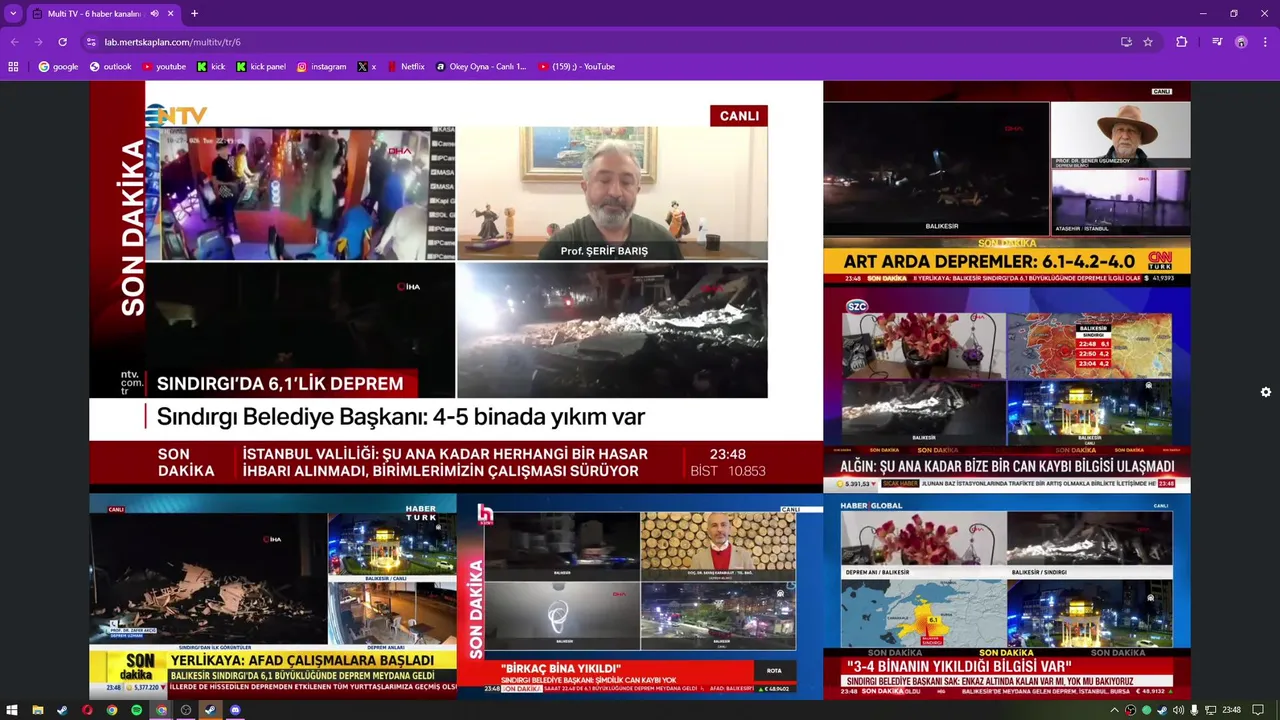
Task: Click the Halk TV stream video
Action: coord(640,596)
